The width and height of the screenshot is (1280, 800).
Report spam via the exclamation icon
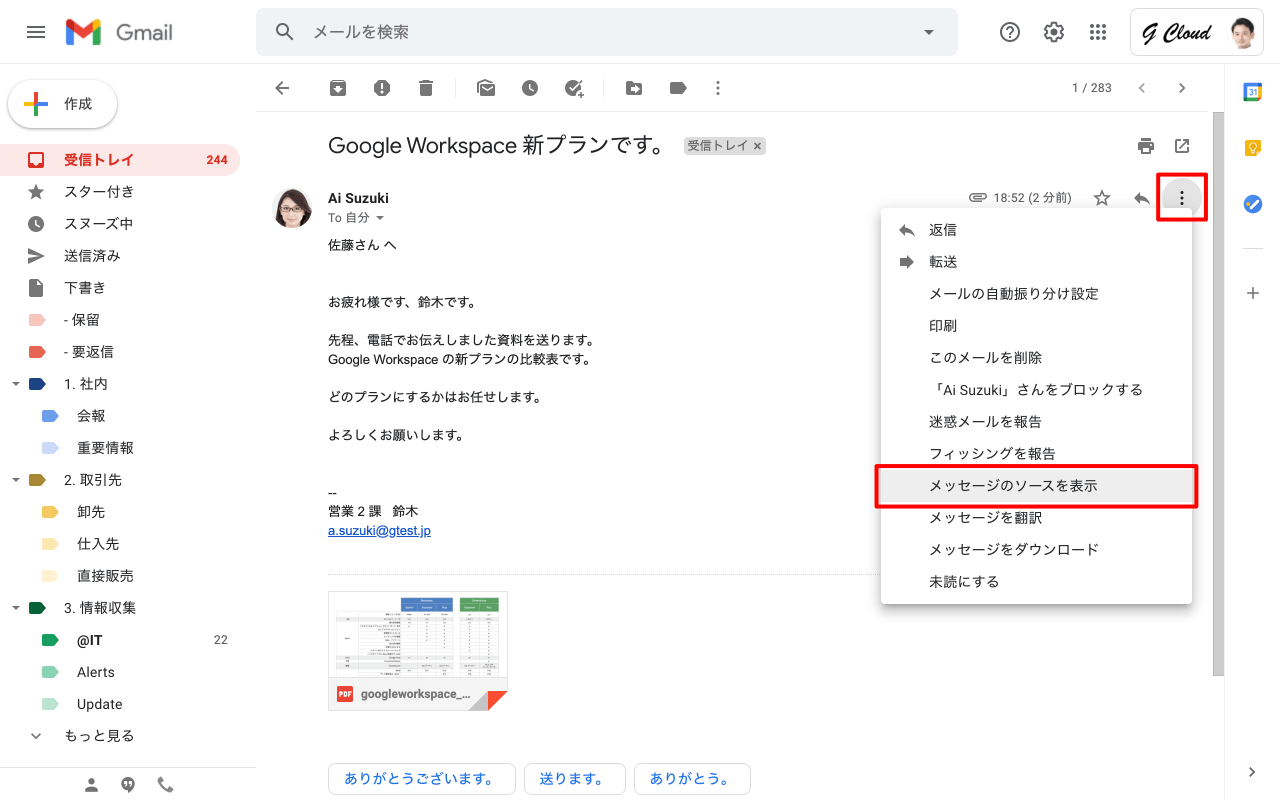[382, 88]
